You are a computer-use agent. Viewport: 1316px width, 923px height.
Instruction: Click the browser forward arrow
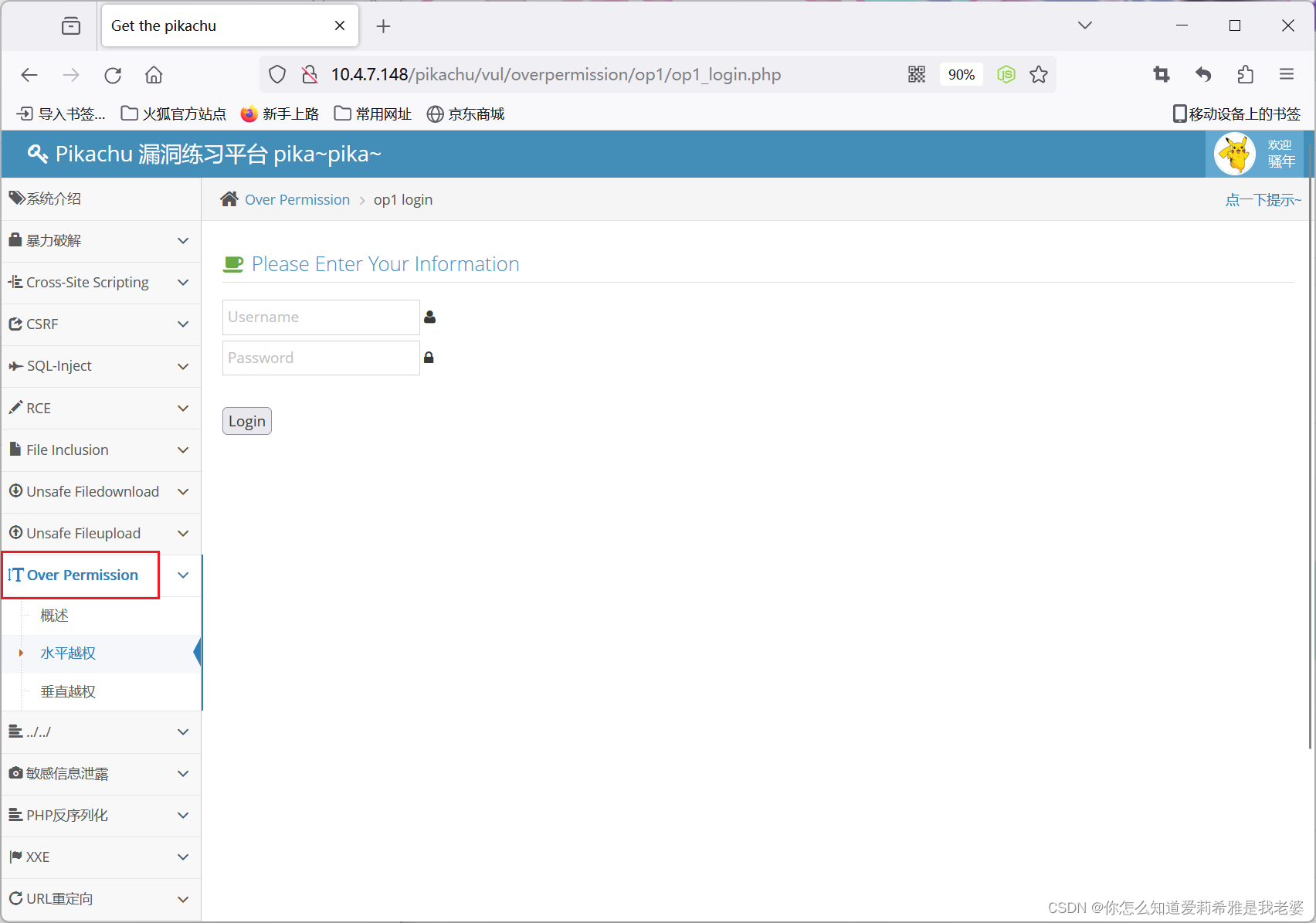(71, 75)
